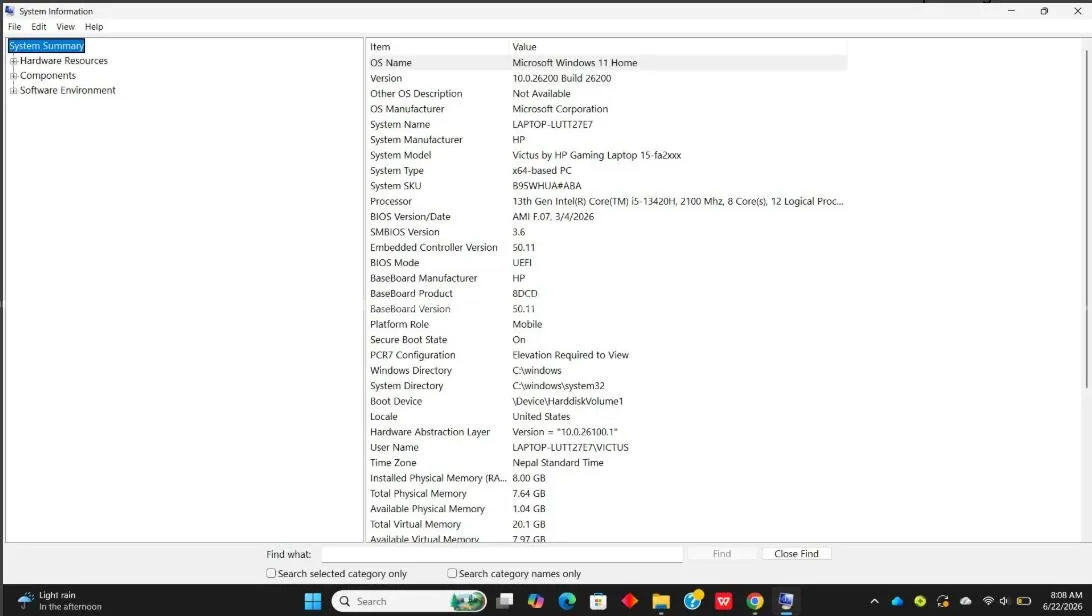
Task: Select the Total Virtual Memory row
Action: pos(607,524)
